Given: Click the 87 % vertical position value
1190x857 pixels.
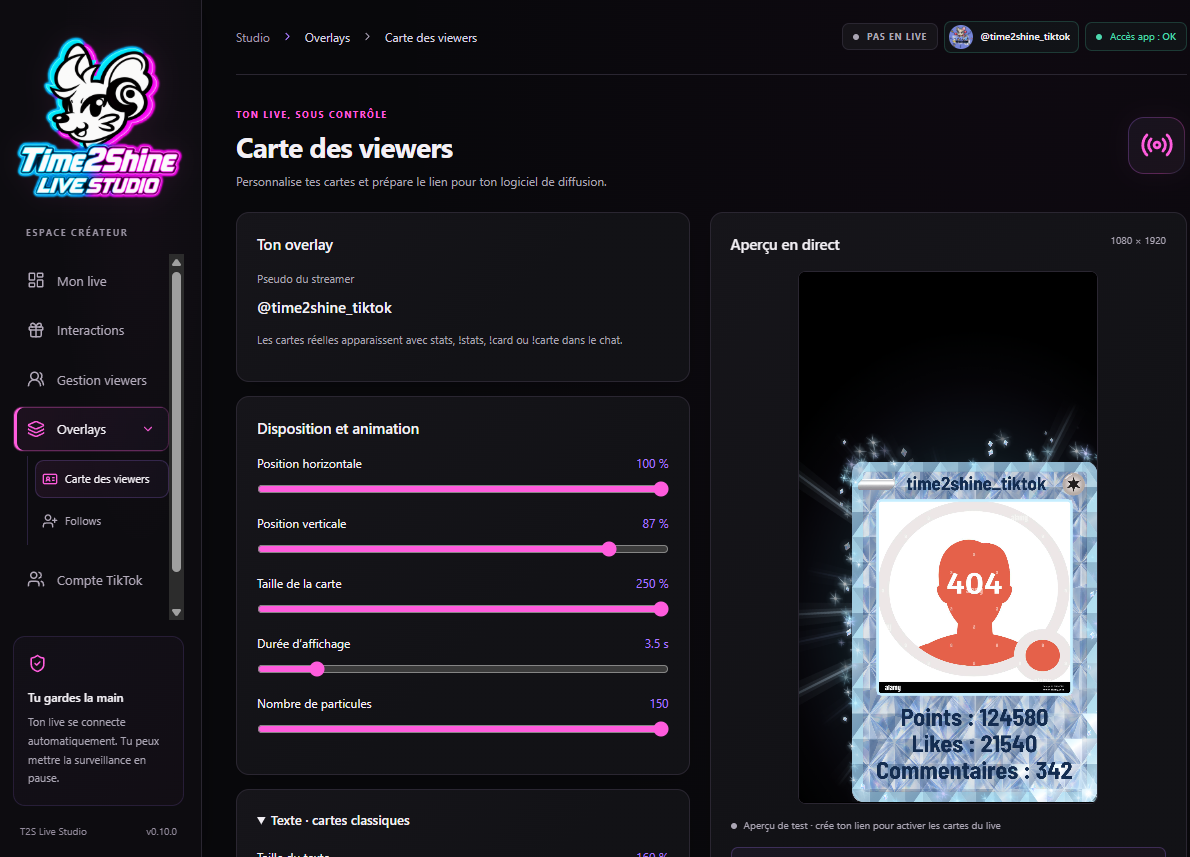Looking at the screenshot, I should click(655, 524).
